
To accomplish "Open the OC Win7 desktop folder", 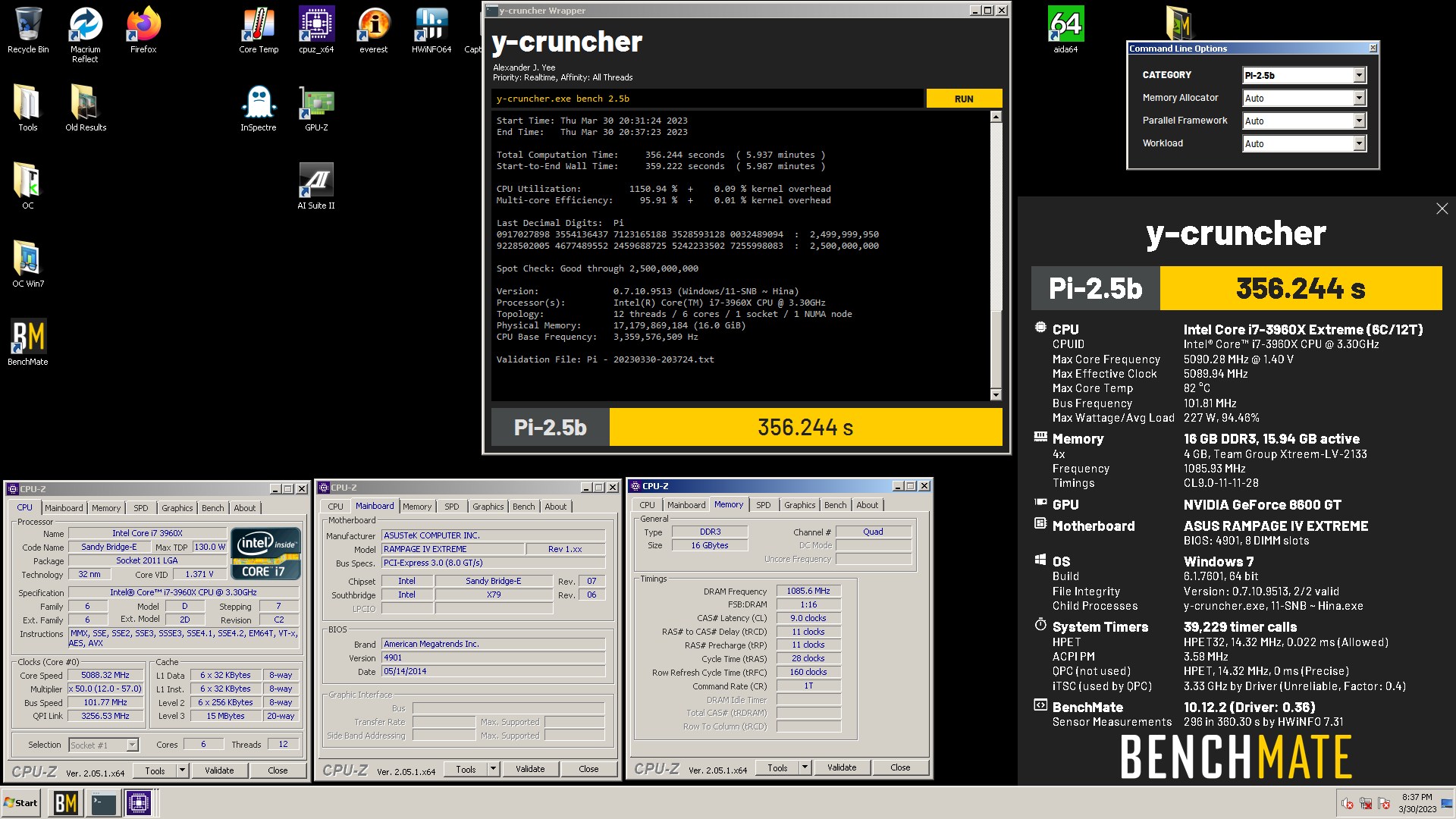I will [x=28, y=264].
